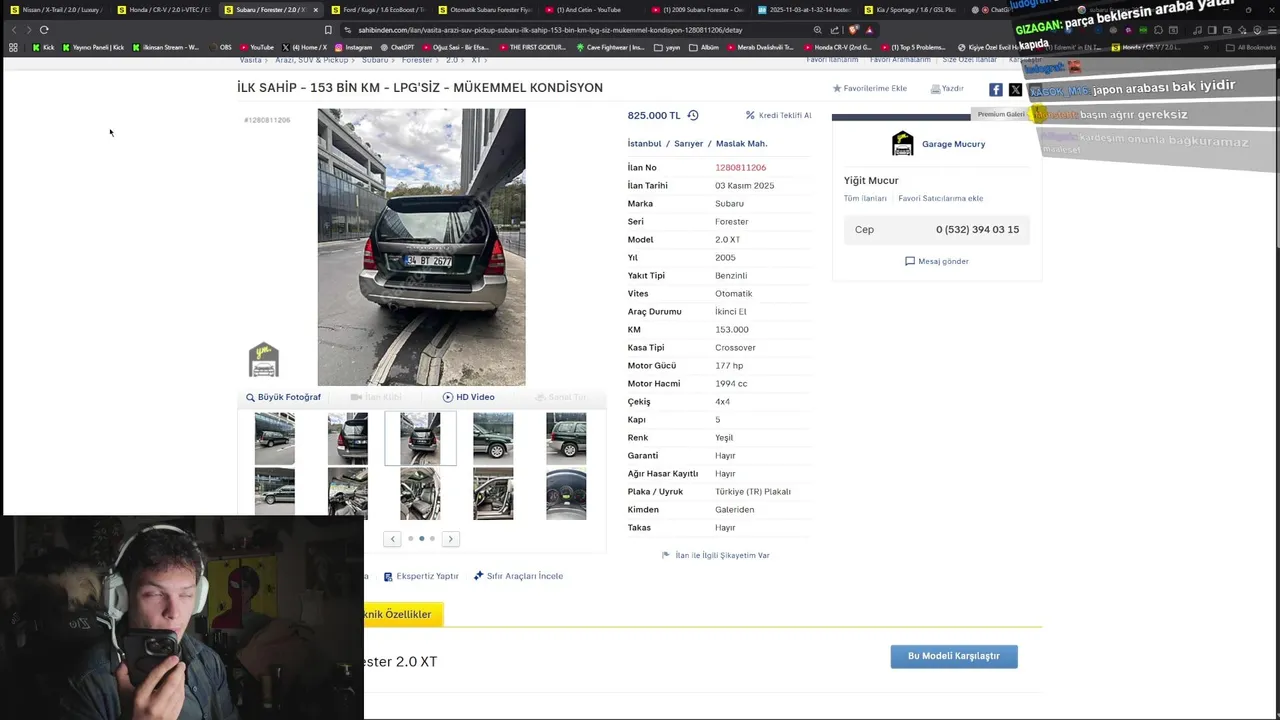Open the front wheel close-up thumbnail
Screen dimensions: 1280x720
pyautogui.click(x=493, y=438)
